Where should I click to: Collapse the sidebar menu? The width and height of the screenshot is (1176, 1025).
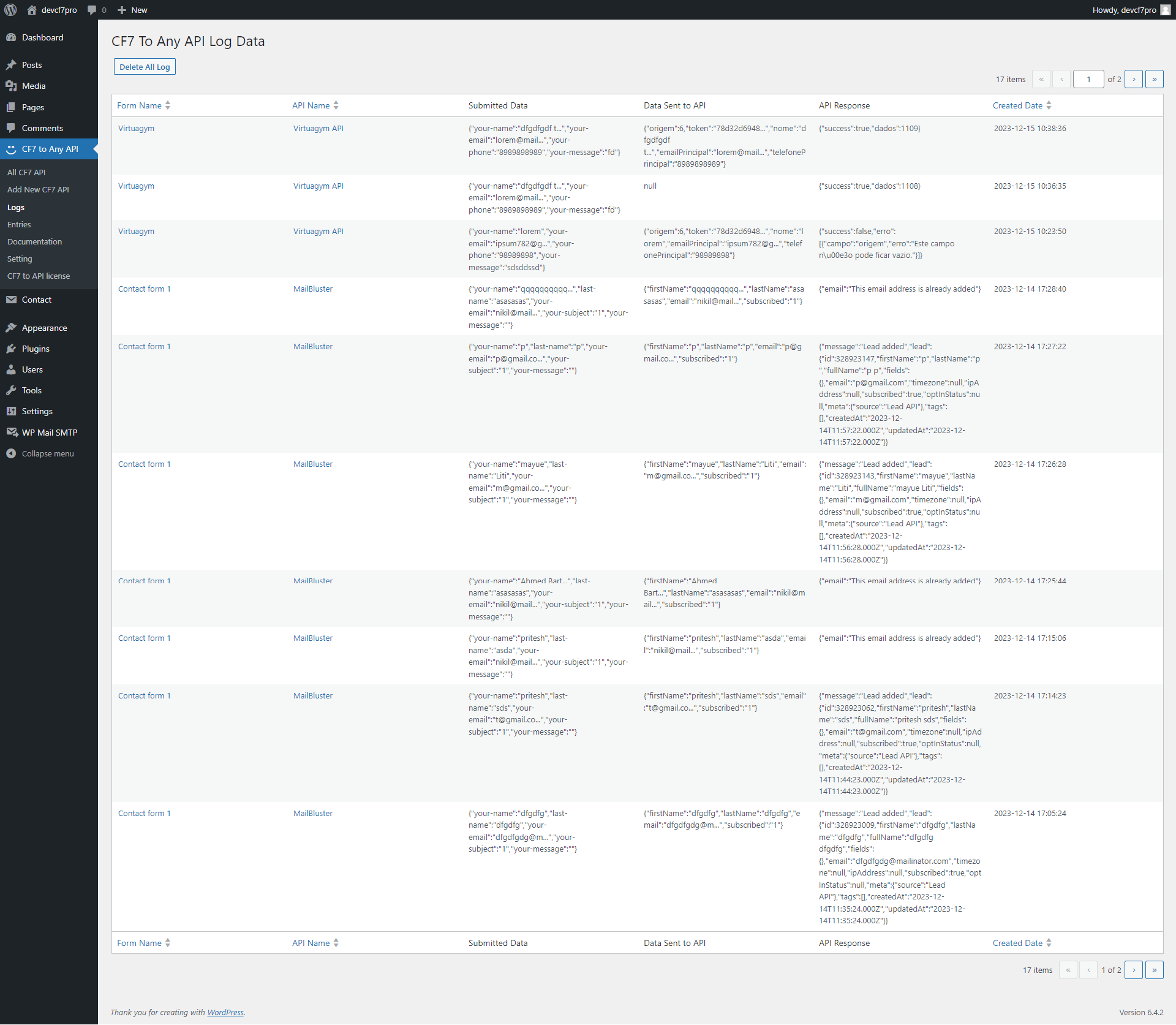pos(40,453)
